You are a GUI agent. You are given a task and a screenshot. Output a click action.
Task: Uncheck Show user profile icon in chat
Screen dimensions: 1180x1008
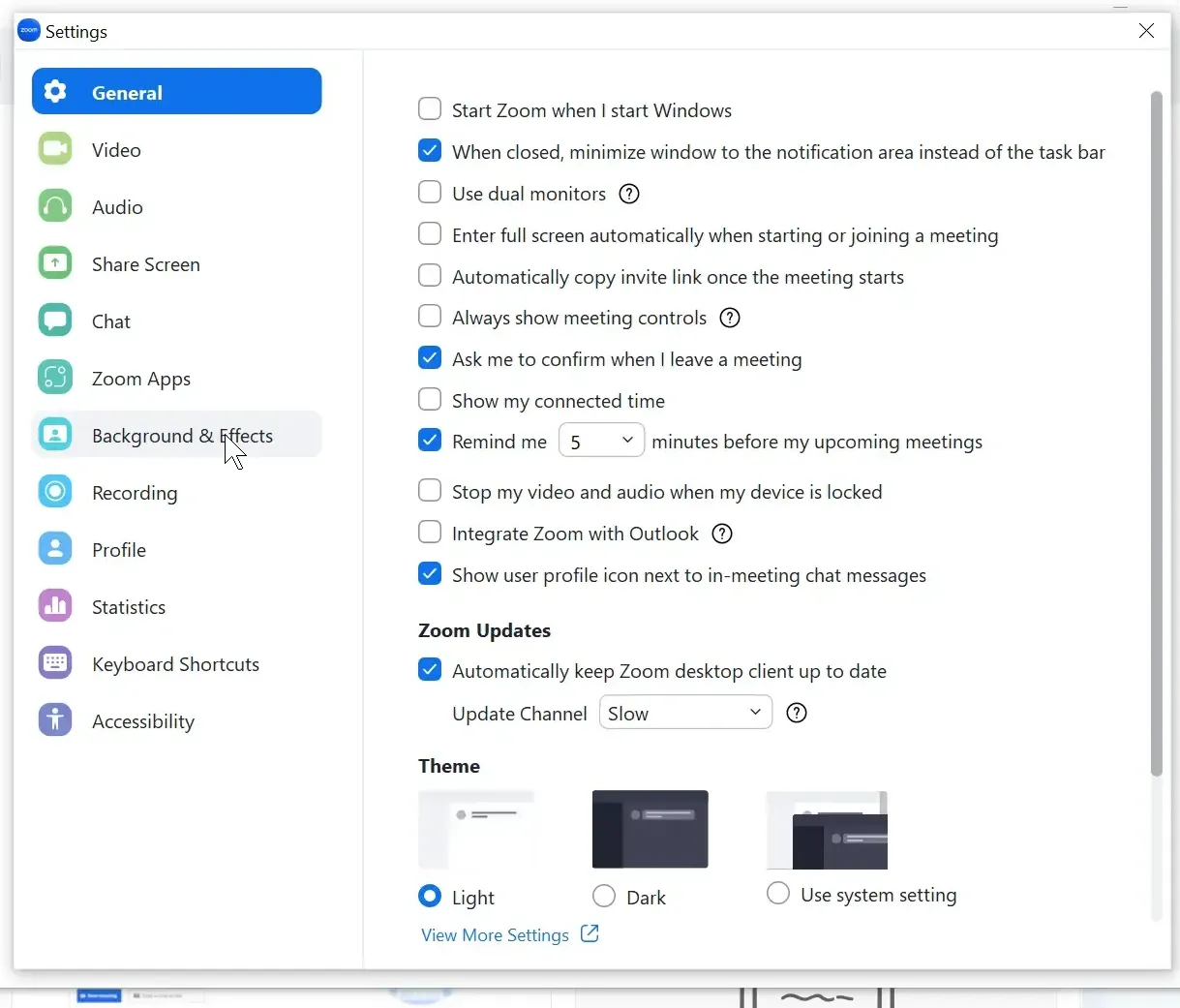pyautogui.click(x=430, y=573)
